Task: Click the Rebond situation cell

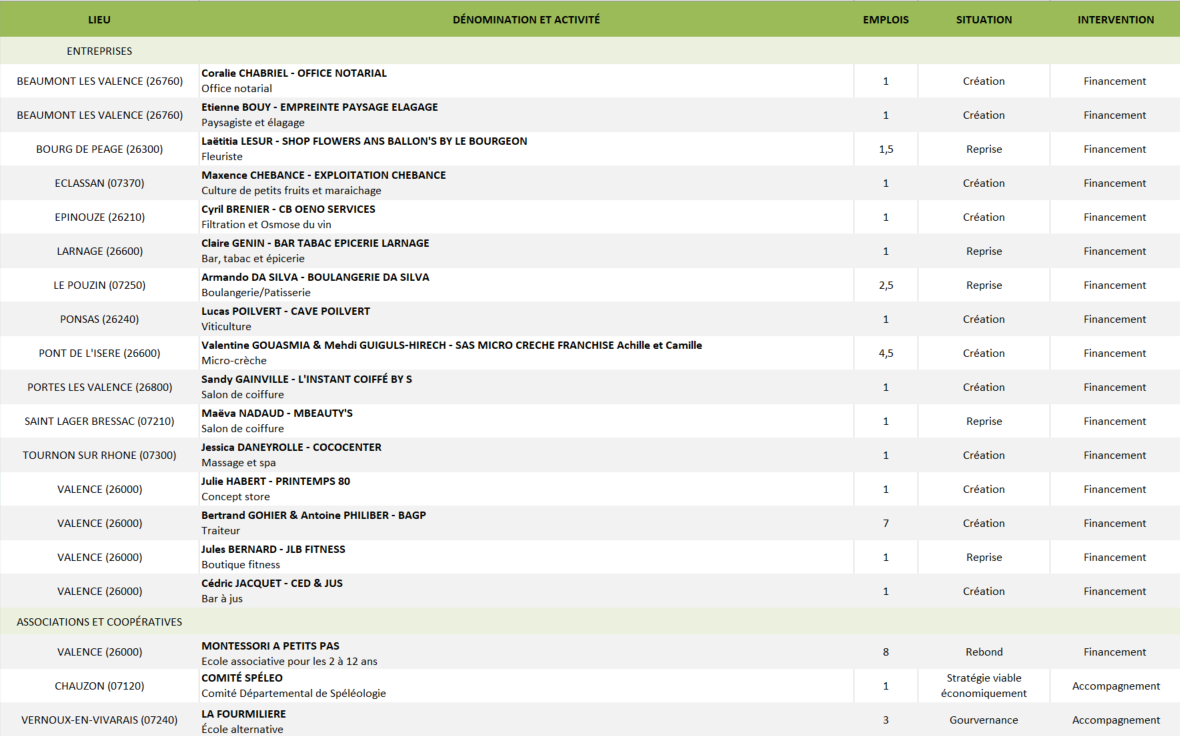Action: click(x=983, y=652)
